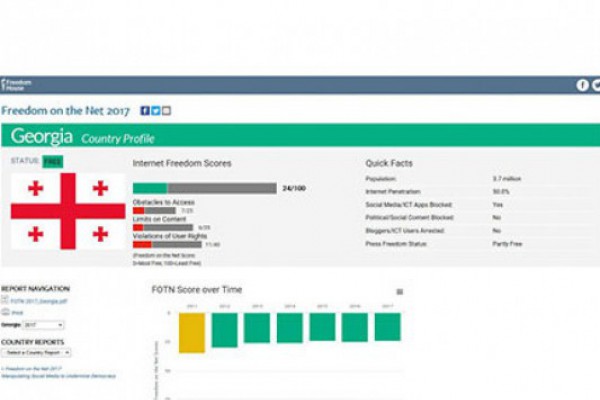Open the Select a Country Report dropdown
600x400 pixels.
click(36, 353)
